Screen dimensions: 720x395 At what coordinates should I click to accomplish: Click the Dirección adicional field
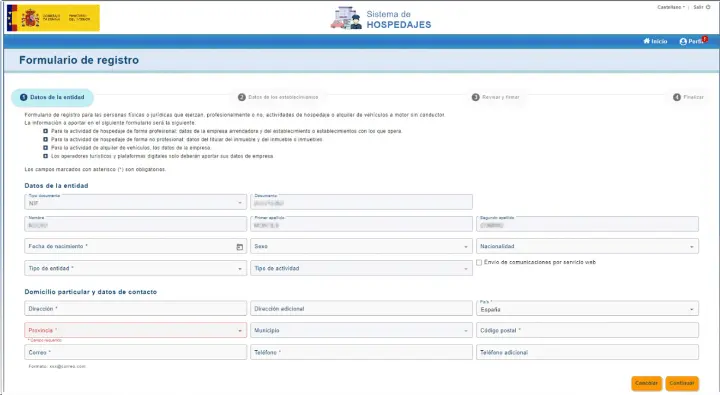coord(361,308)
